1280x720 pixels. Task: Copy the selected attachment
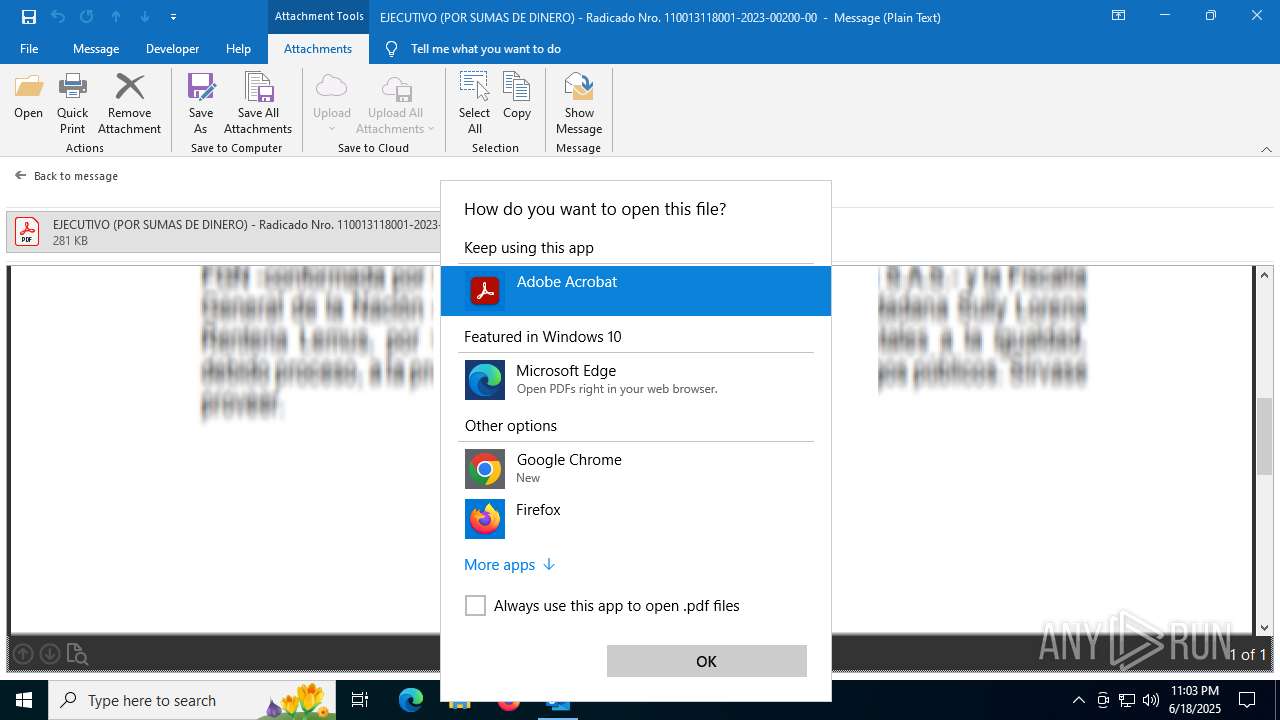click(x=517, y=96)
